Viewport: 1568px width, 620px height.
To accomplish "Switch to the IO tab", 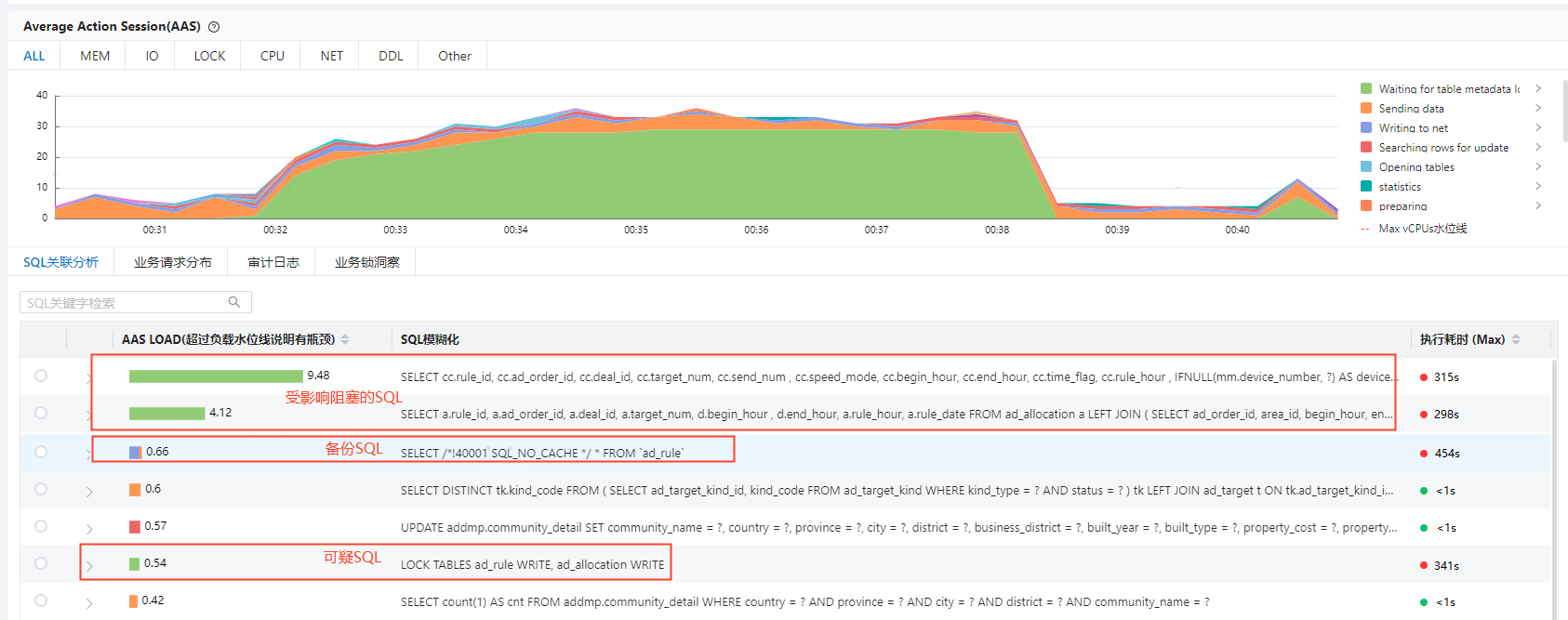I will [152, 56].
